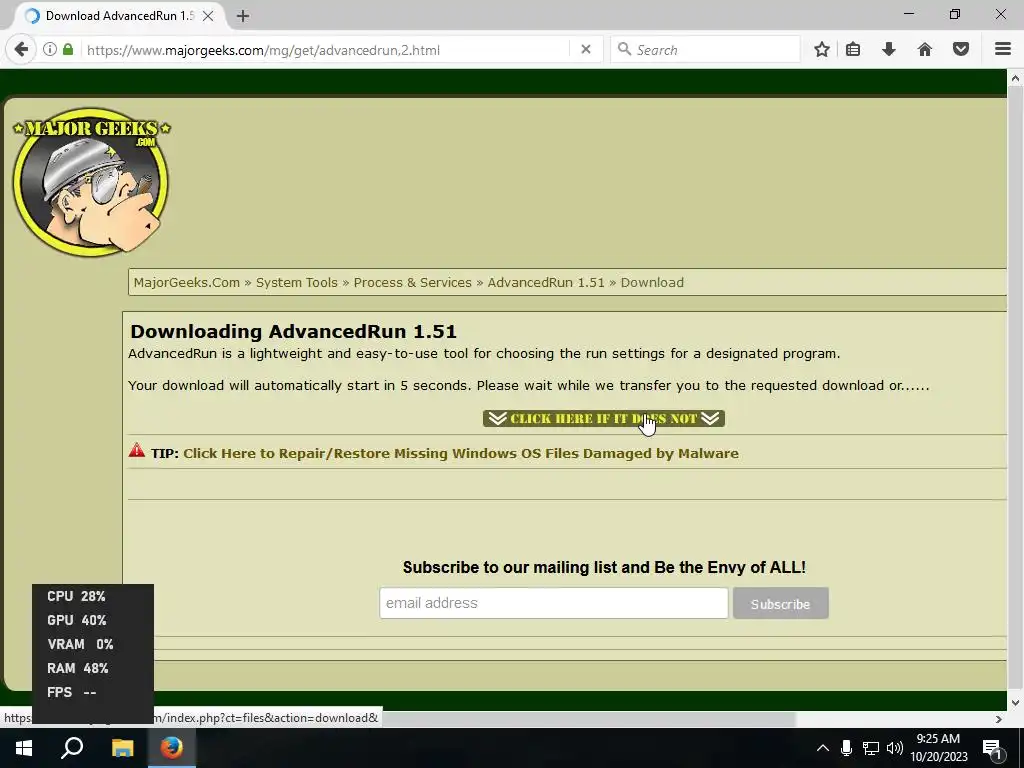The image size is (1024, 768).
Task: Click the vertical scrollbar up arrow
Action: tap(1015, 78)
